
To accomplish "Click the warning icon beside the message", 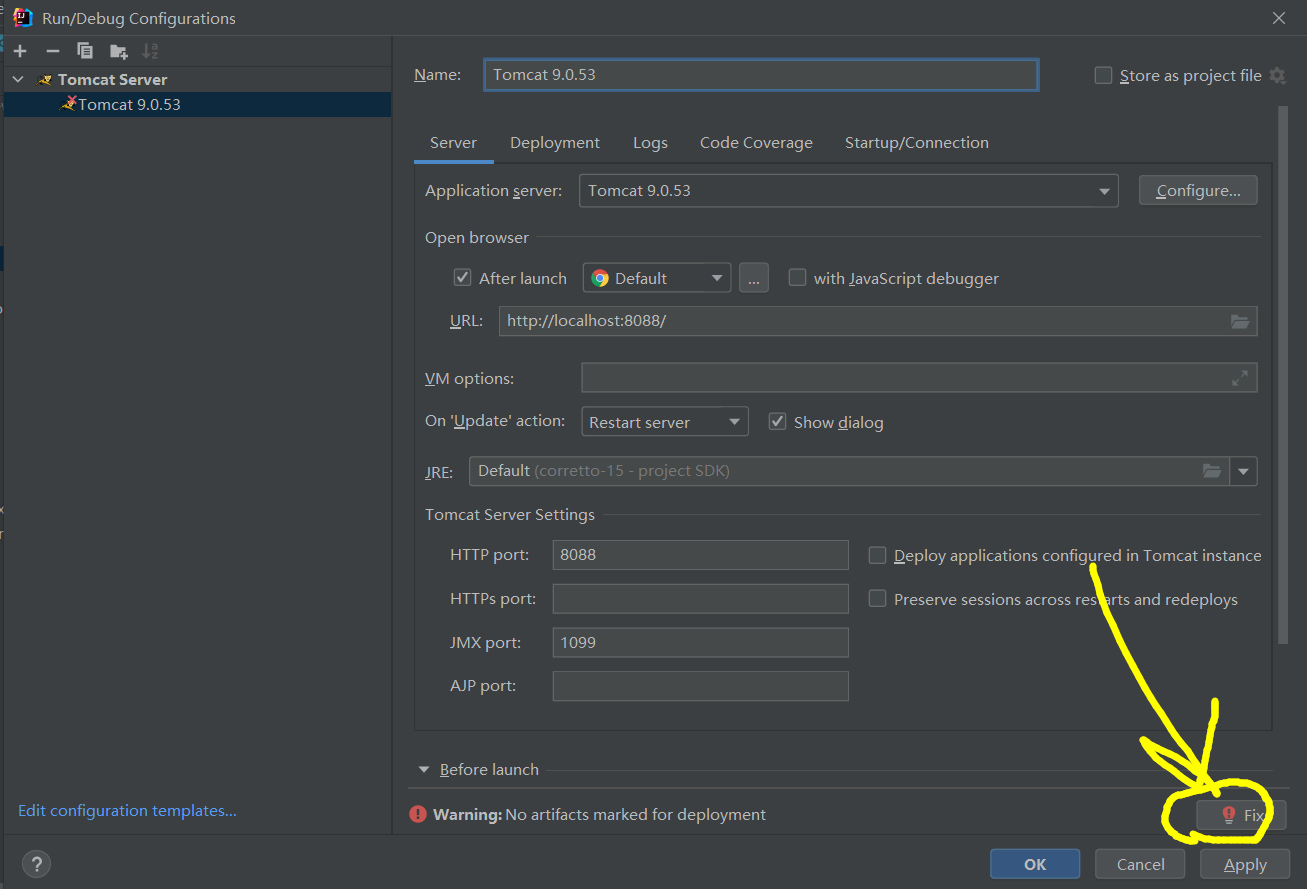I will (x=418, y=815).
